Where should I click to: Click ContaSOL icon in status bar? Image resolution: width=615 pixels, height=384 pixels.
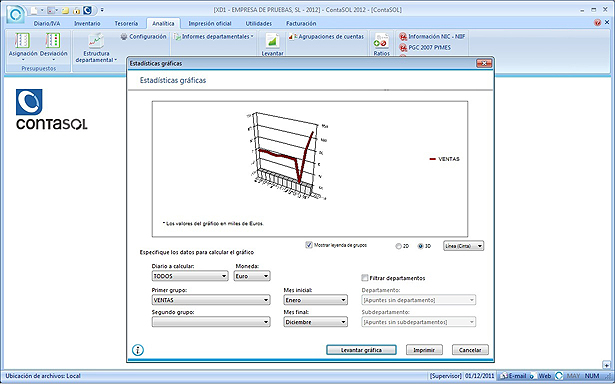click(x=559, y=376)
